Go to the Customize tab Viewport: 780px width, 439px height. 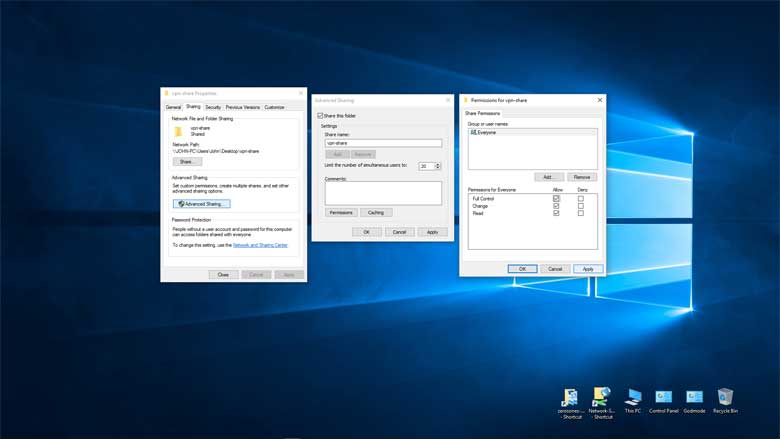click(275, 107)
